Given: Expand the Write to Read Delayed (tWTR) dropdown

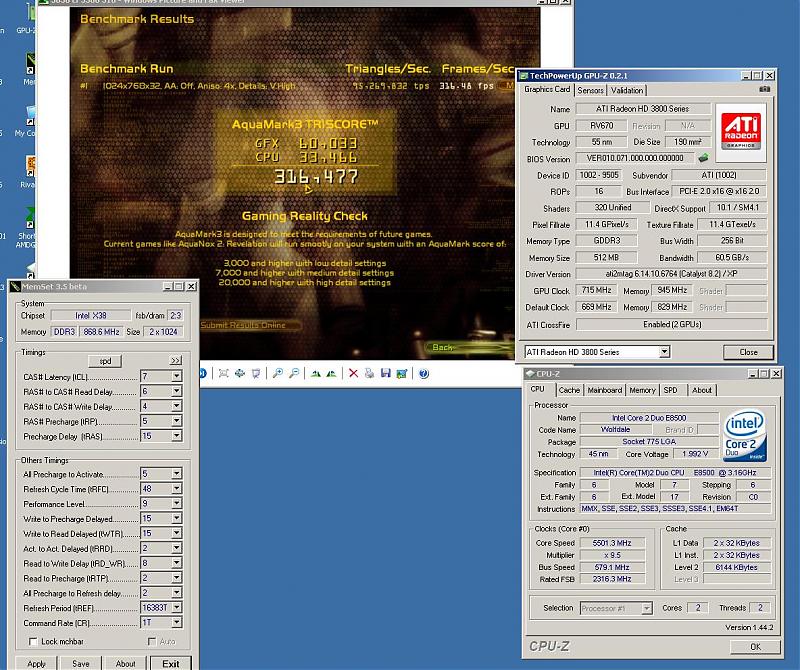Looking at the screenshot, I should coord(177,533).
